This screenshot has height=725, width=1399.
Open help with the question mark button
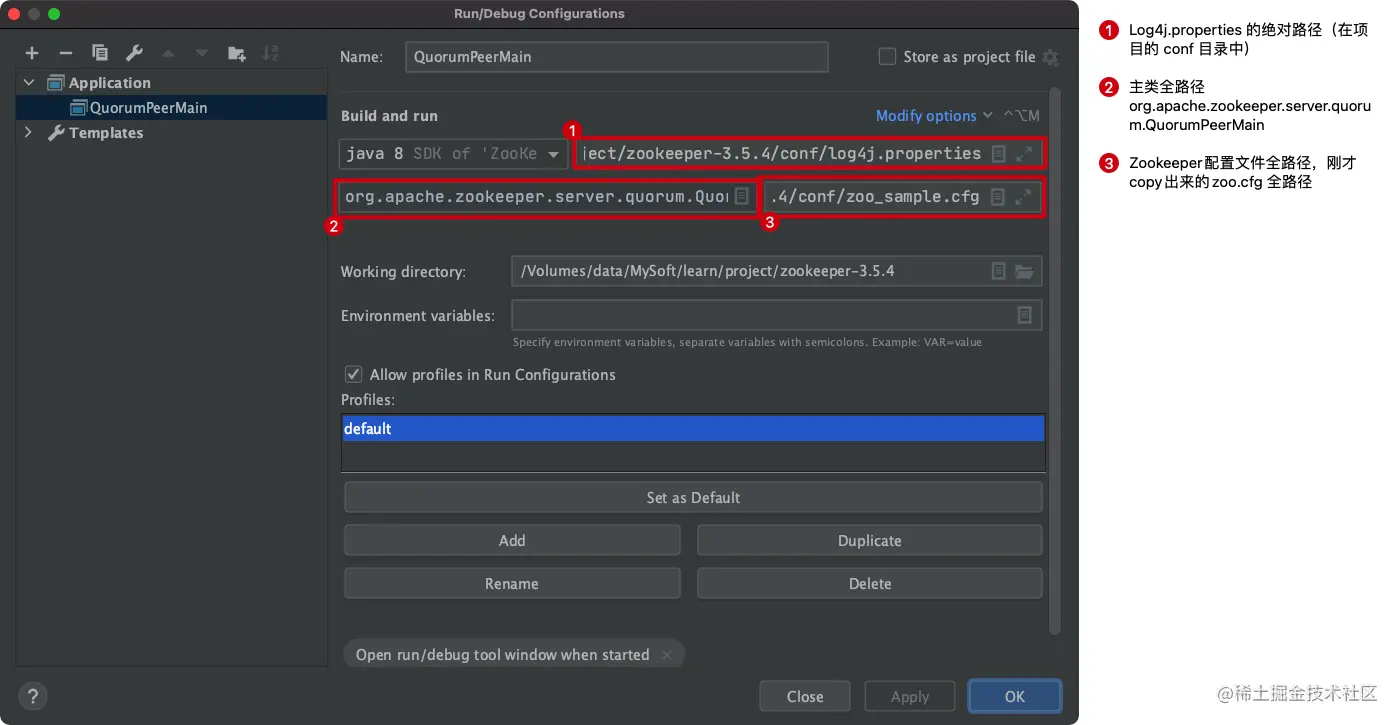(x=33, y=696)
